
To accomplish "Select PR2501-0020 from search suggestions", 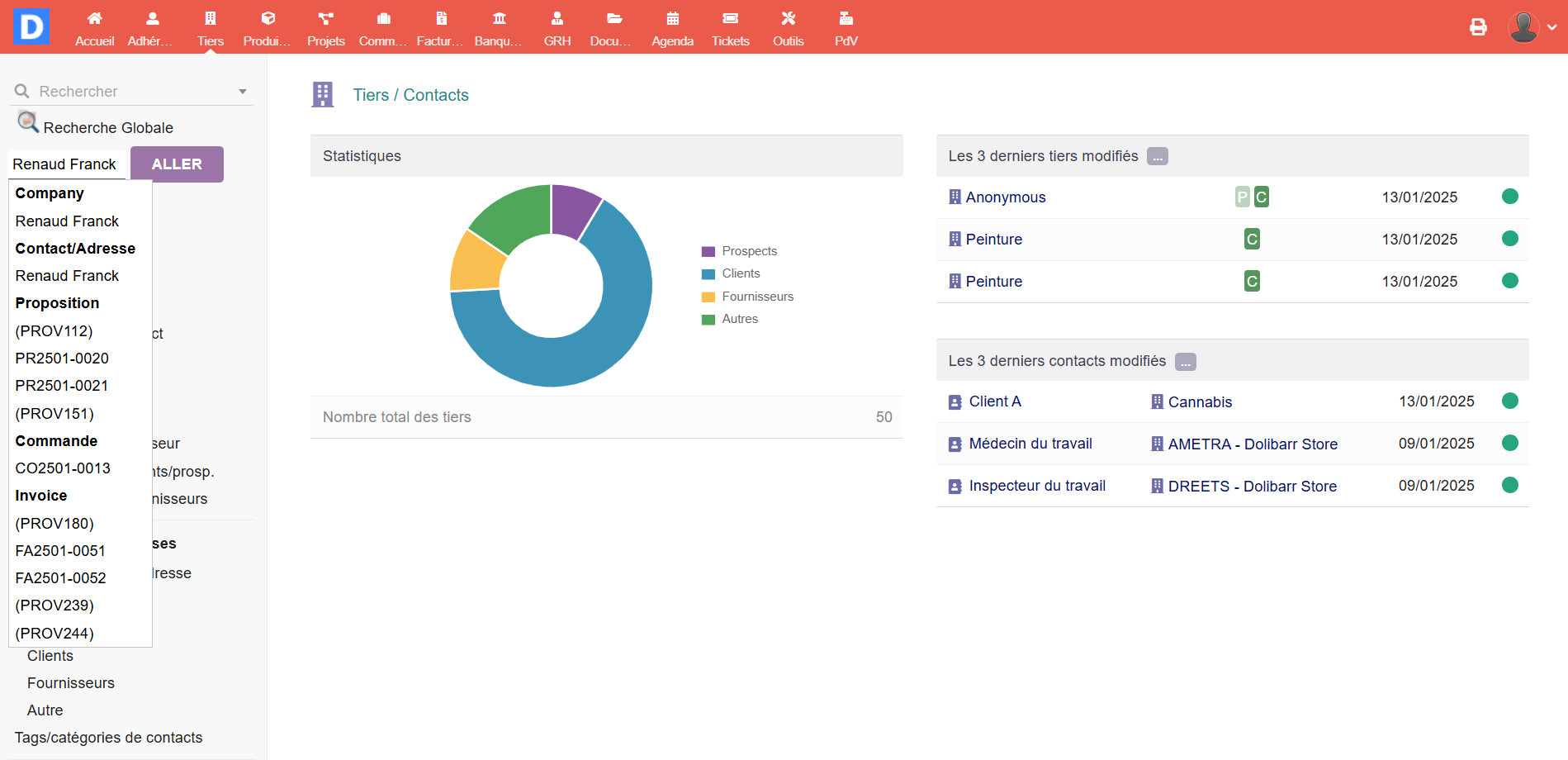I will tap(62, 359).
